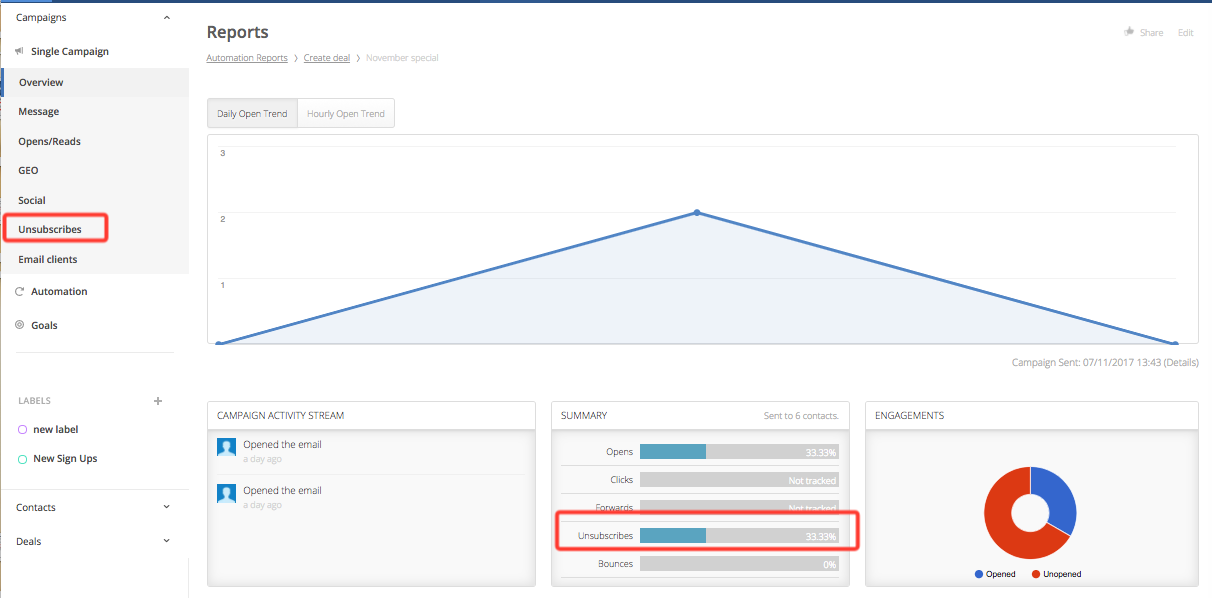Click the Share thumbtack icon
Image resolution: width=1212 pixels, height=598 pixels.
[x=1129, y=32]
